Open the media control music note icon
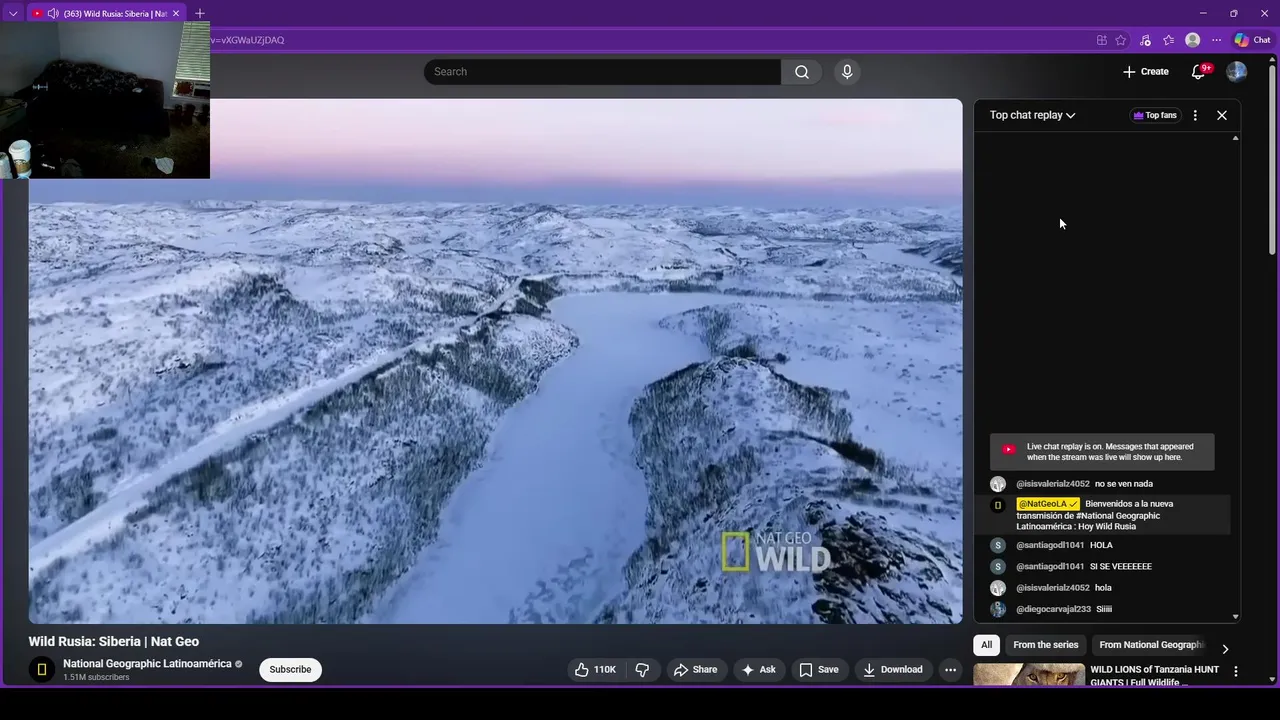The width and height of the screenshot is (1280, 720). click(x=1145, y=40)
